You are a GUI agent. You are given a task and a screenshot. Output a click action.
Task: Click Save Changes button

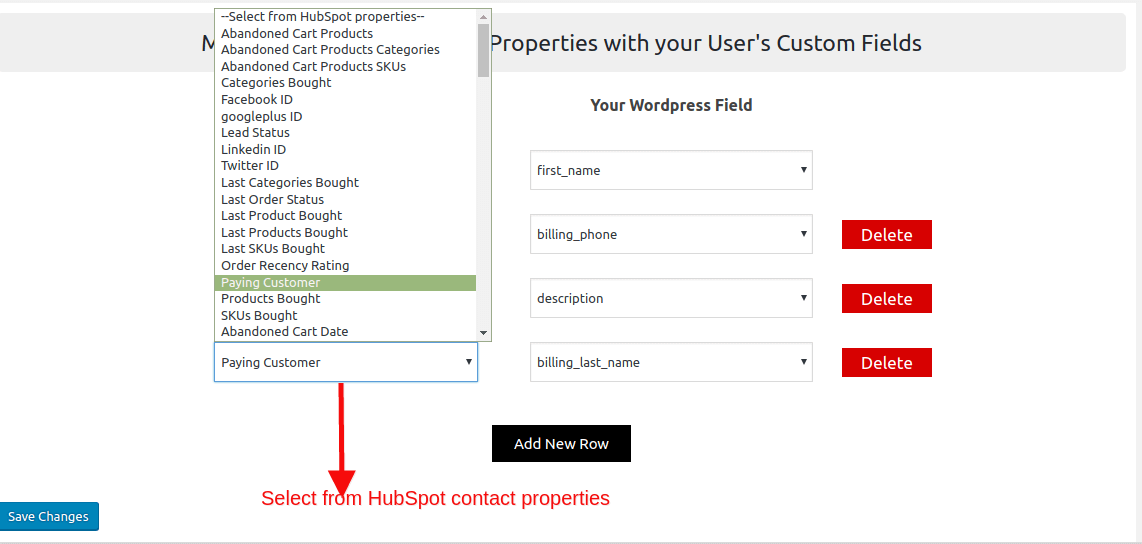[49, 516]
